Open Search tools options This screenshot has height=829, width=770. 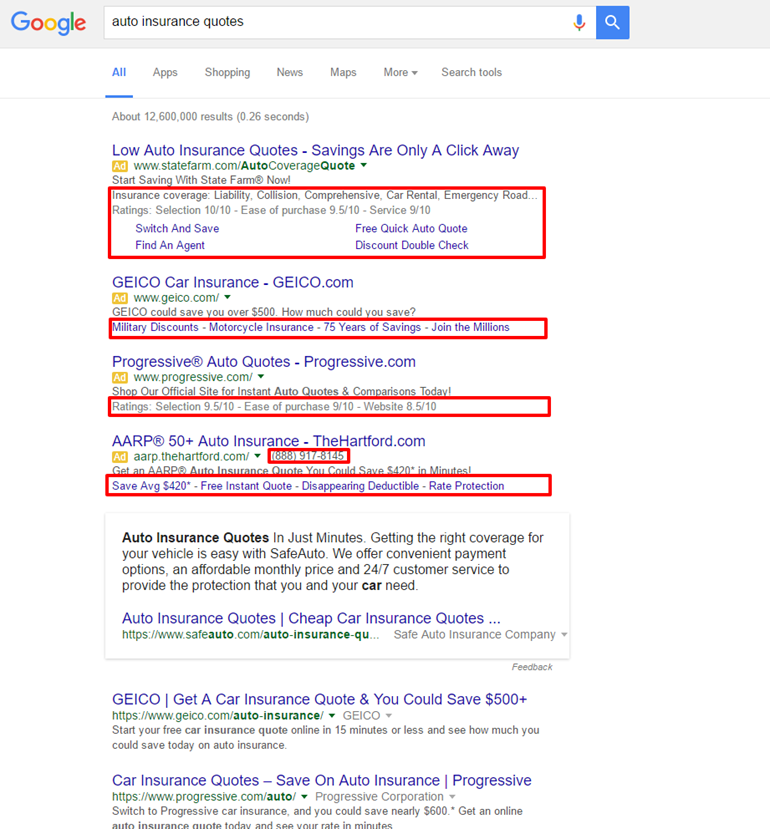pyautogui.click(x=471, y=72)
